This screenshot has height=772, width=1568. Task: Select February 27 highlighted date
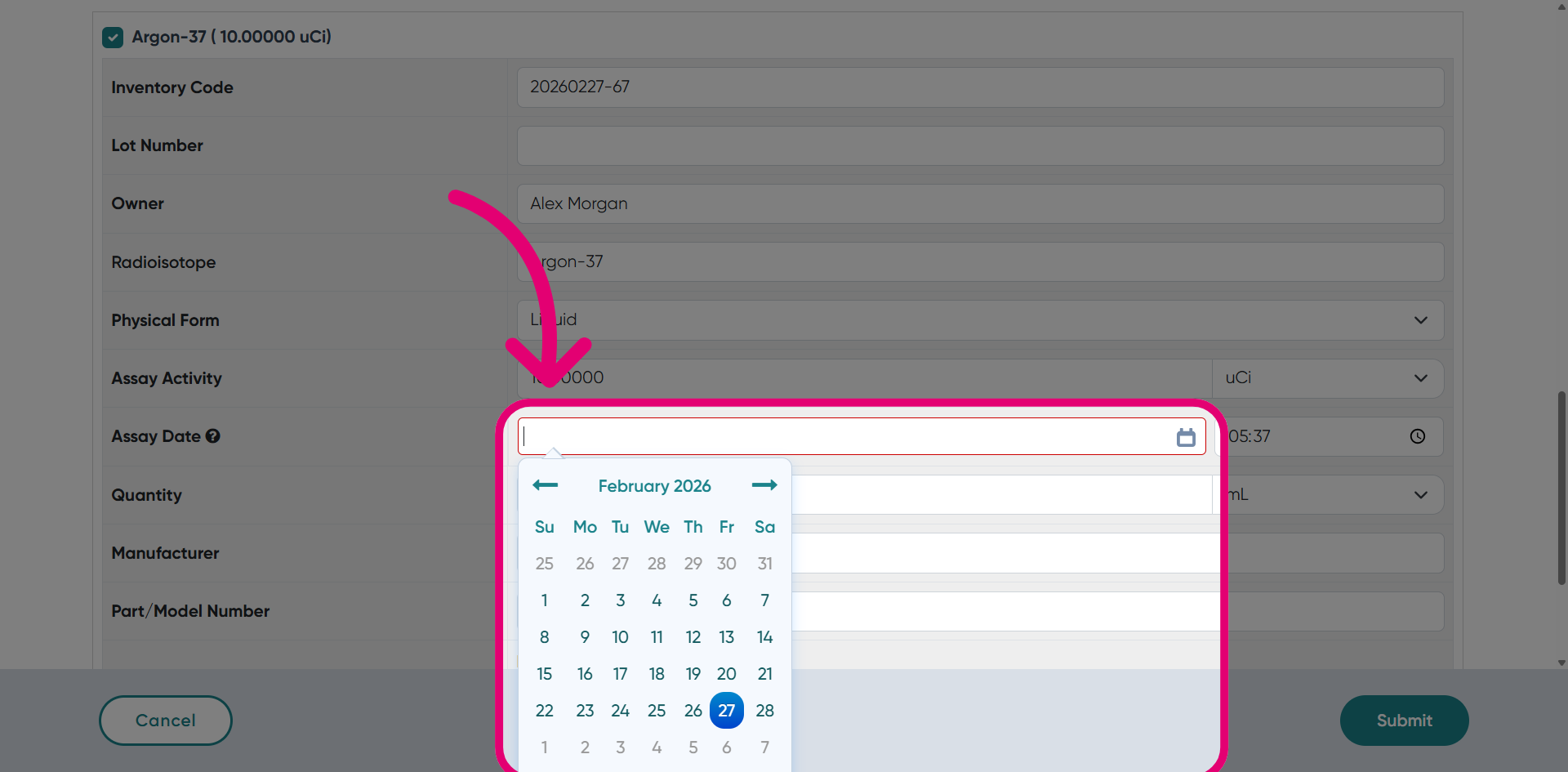727,711
